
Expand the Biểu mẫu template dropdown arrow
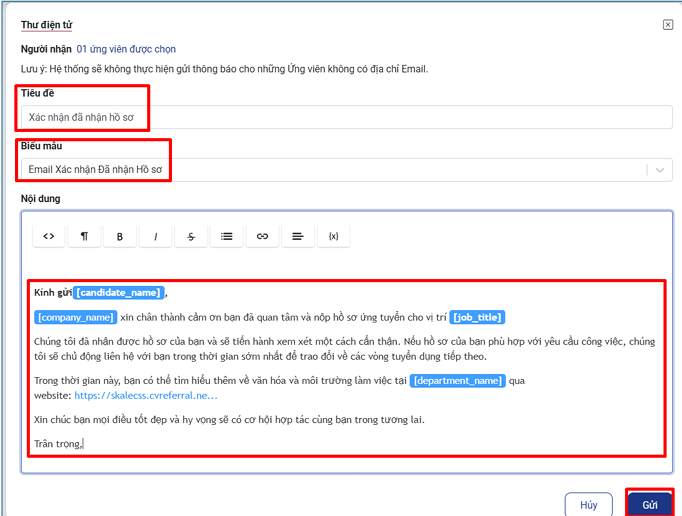point(659,170)
